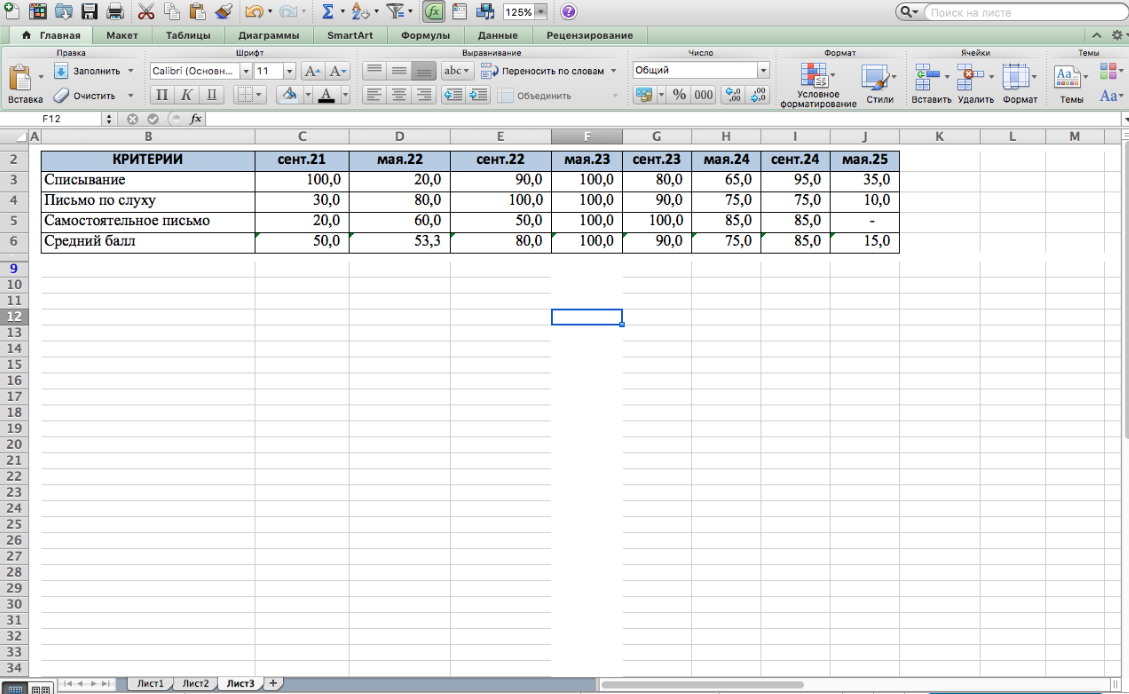Toggle italic formatting (К button)
The image size is (1129, 694).
[186, 95]
